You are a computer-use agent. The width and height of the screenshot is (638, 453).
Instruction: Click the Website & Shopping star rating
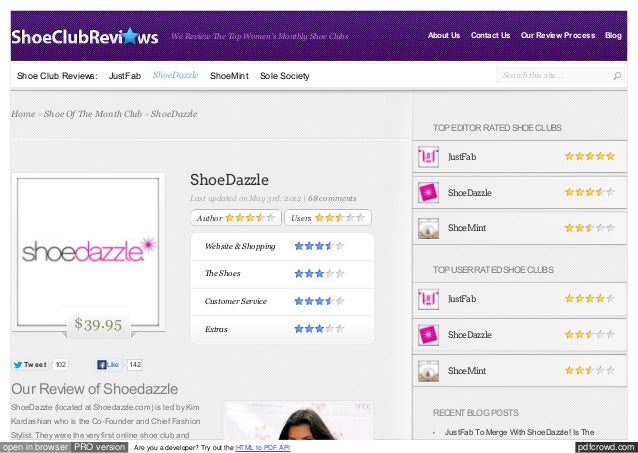[x=319, y=246]
